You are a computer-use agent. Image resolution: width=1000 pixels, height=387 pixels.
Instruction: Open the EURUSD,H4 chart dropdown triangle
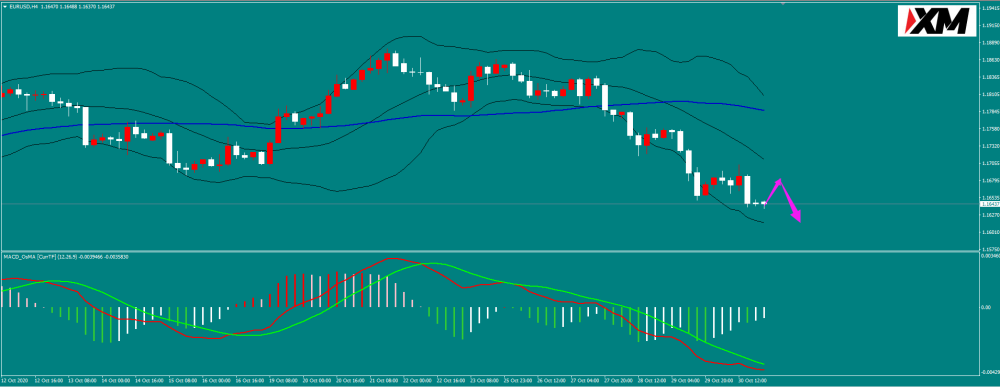click(x=3, y=5)
